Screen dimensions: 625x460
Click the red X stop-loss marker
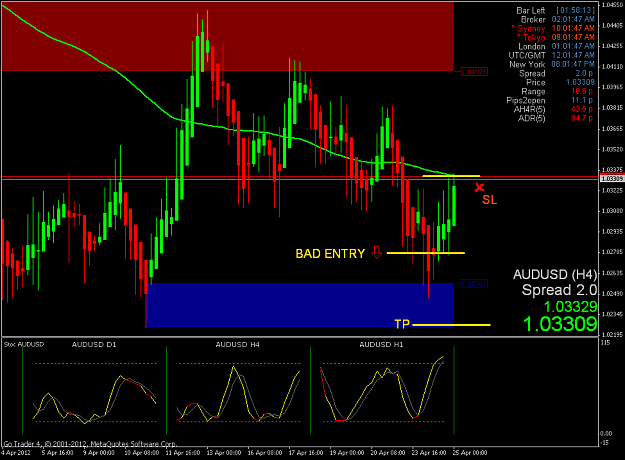pyautogui.click(x=480, y=187)
